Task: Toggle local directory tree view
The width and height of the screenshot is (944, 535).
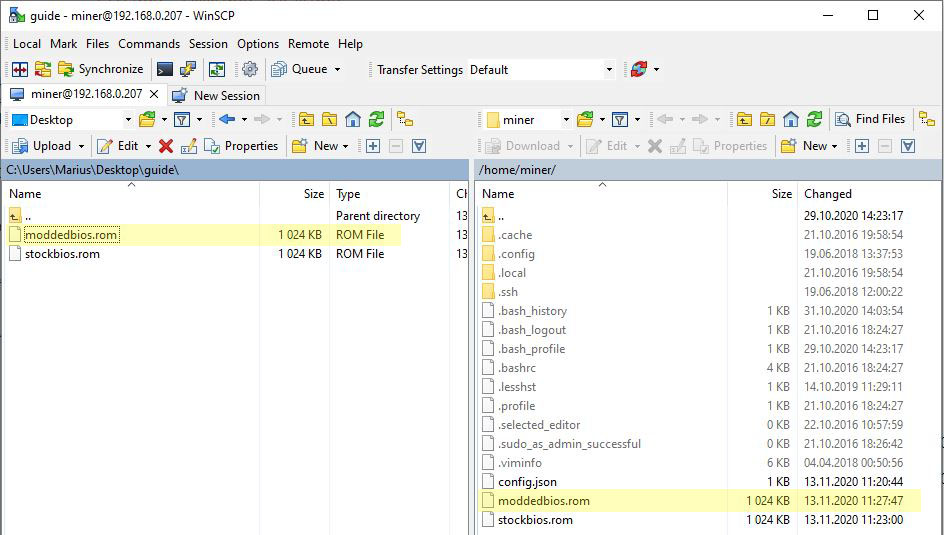Action: (405, 119)
